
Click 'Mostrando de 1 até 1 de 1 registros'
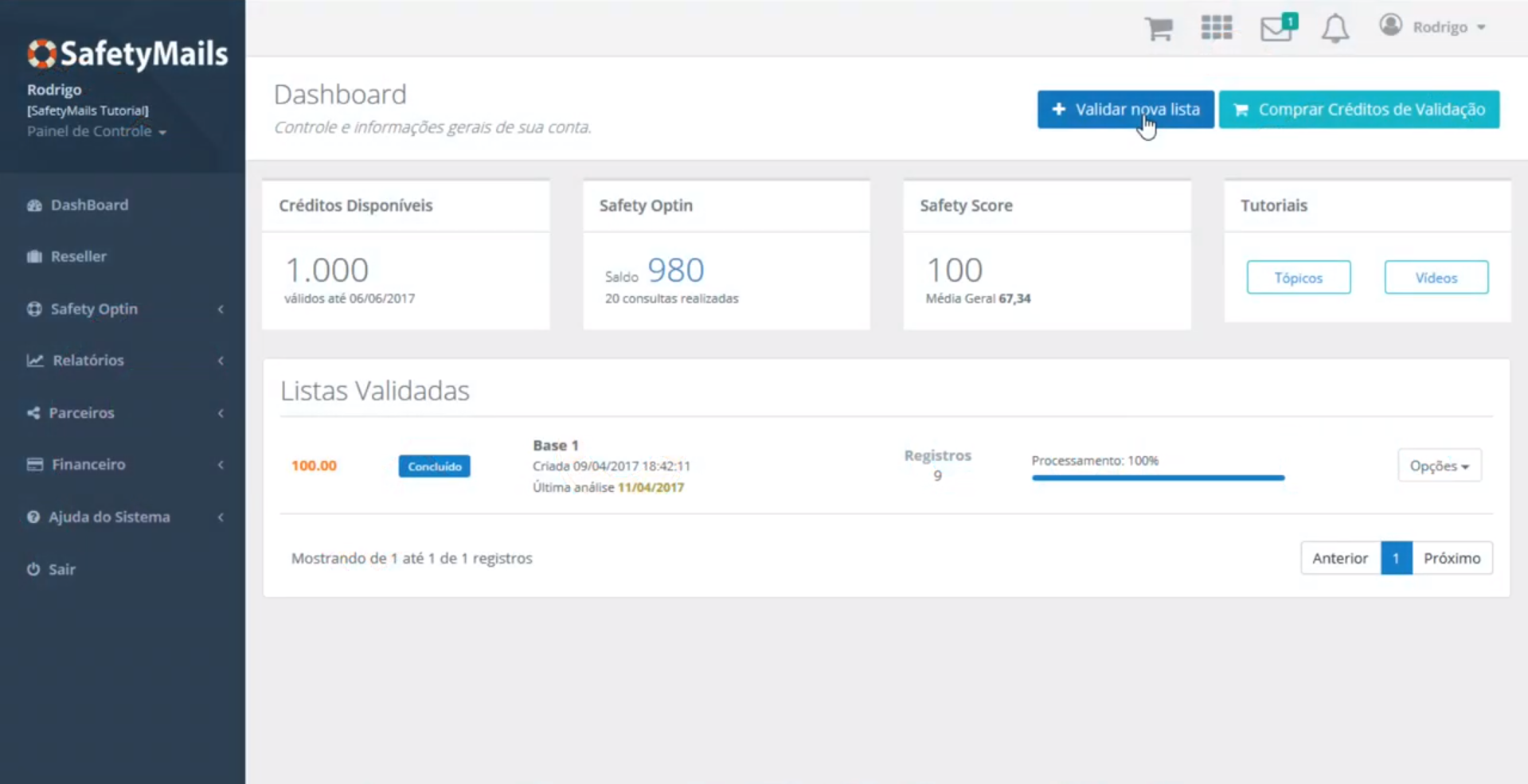(412, 558)
